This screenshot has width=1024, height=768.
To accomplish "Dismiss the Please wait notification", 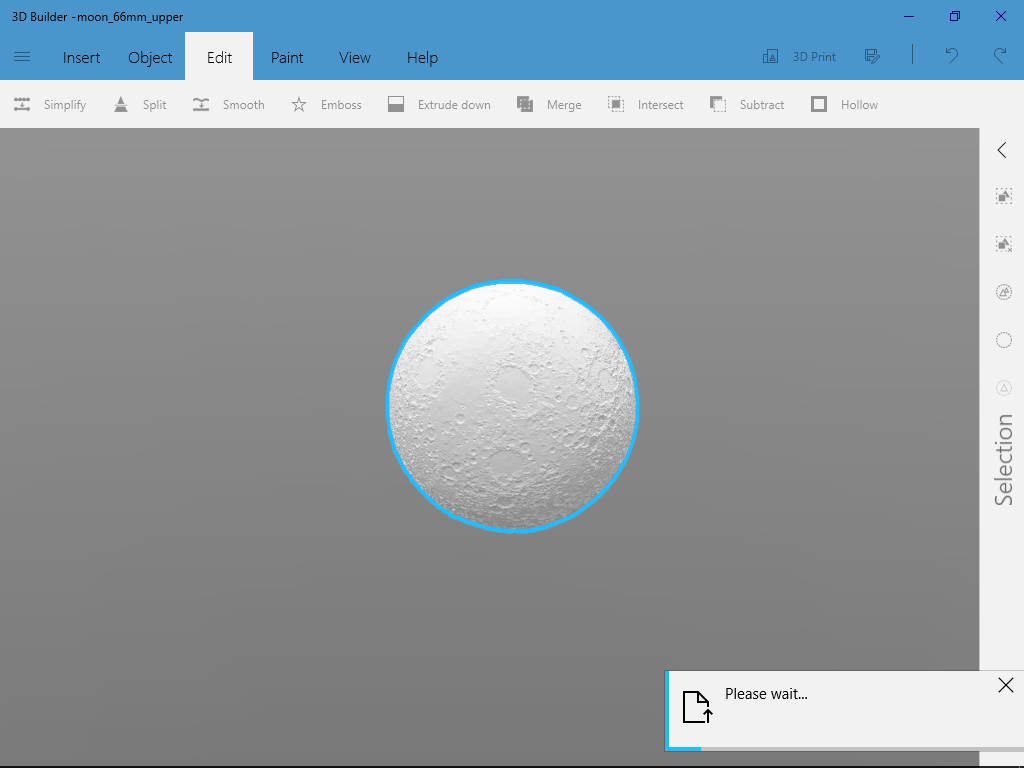I will [x=1006, y=685].
